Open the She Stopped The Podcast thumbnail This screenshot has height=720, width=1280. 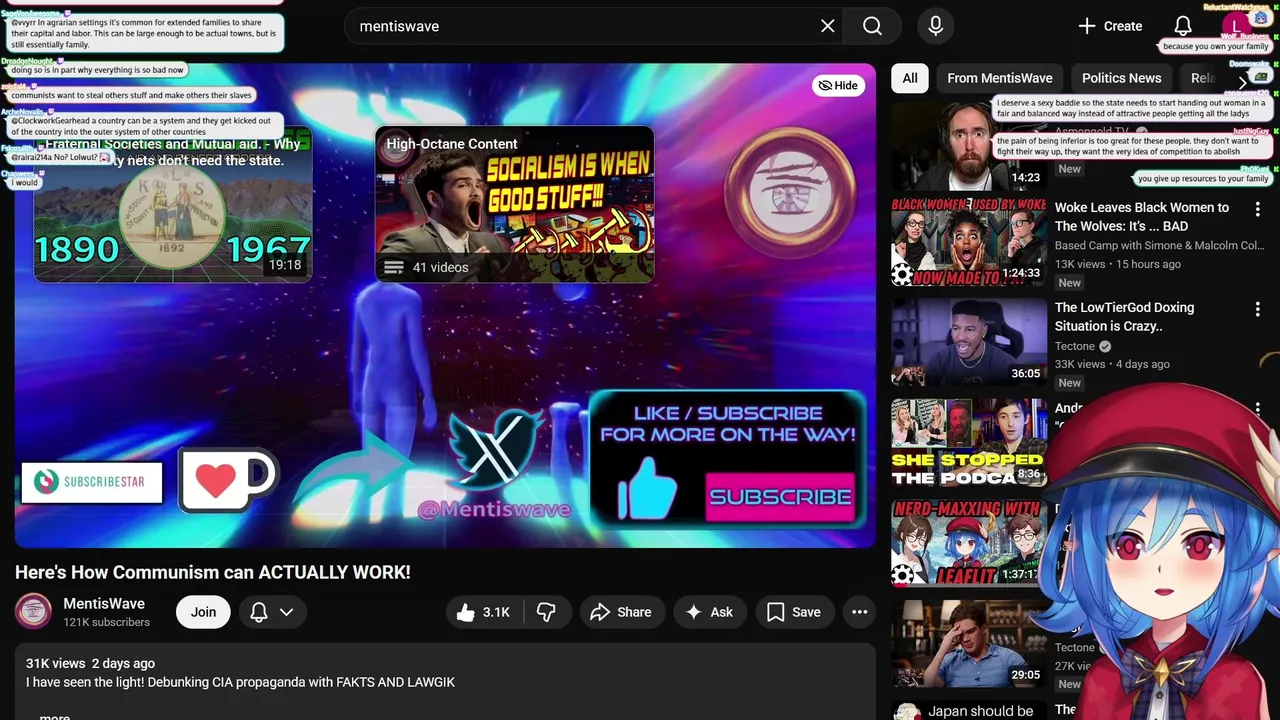pyautogui.click(x=969, y=442)
